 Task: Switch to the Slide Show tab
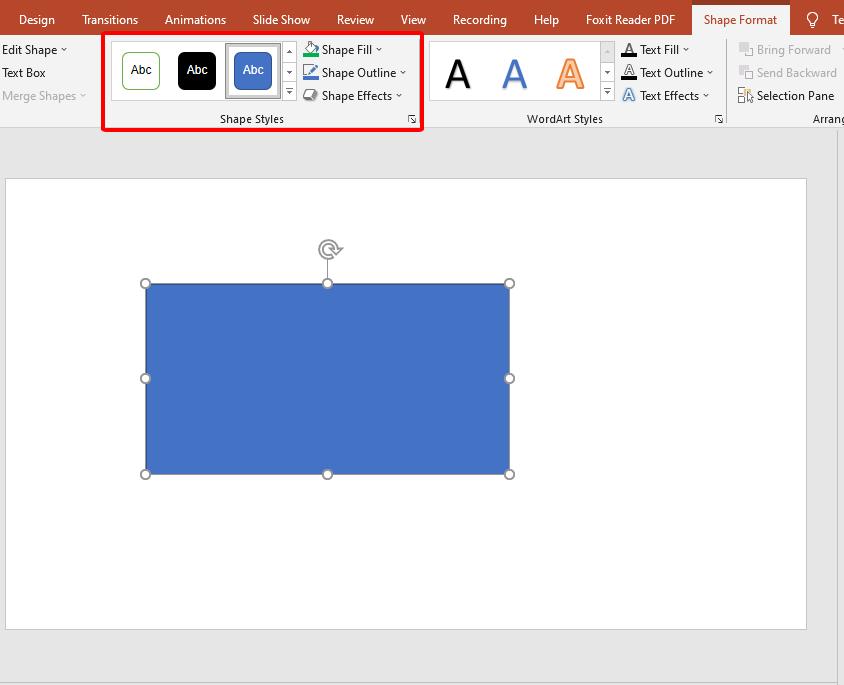click(x=281, y=20)
